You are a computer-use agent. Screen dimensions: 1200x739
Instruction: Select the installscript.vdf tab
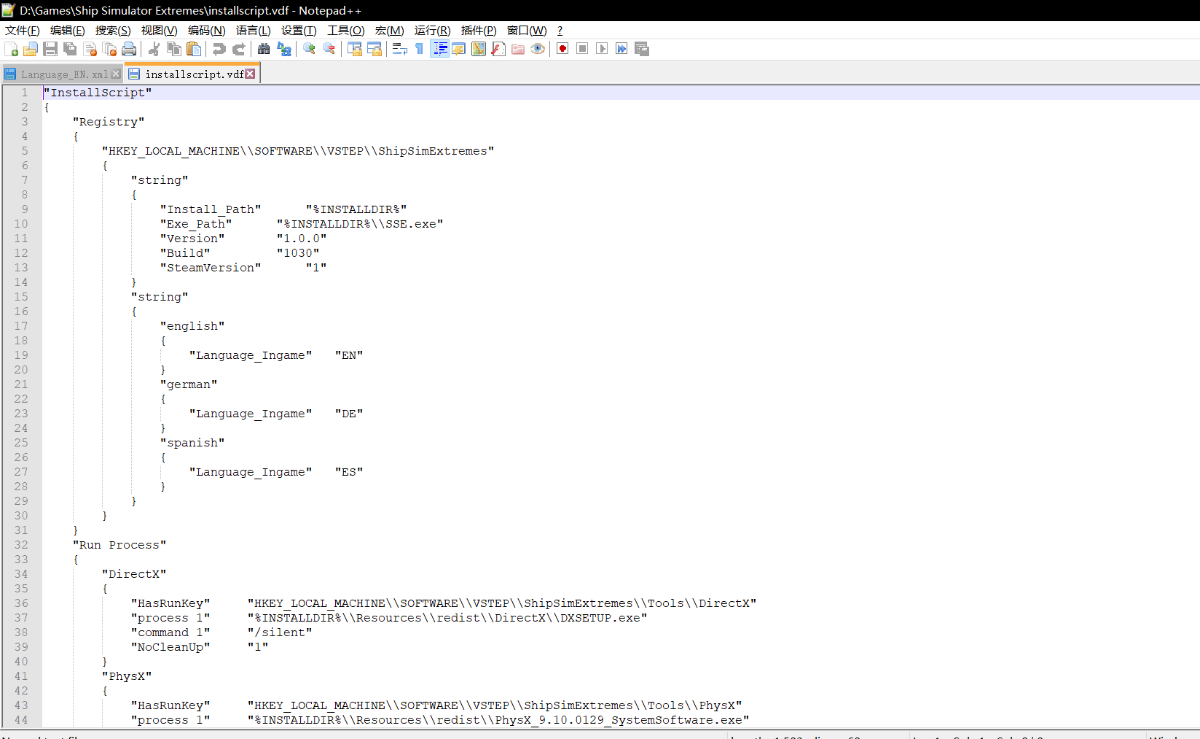point(194,74)
